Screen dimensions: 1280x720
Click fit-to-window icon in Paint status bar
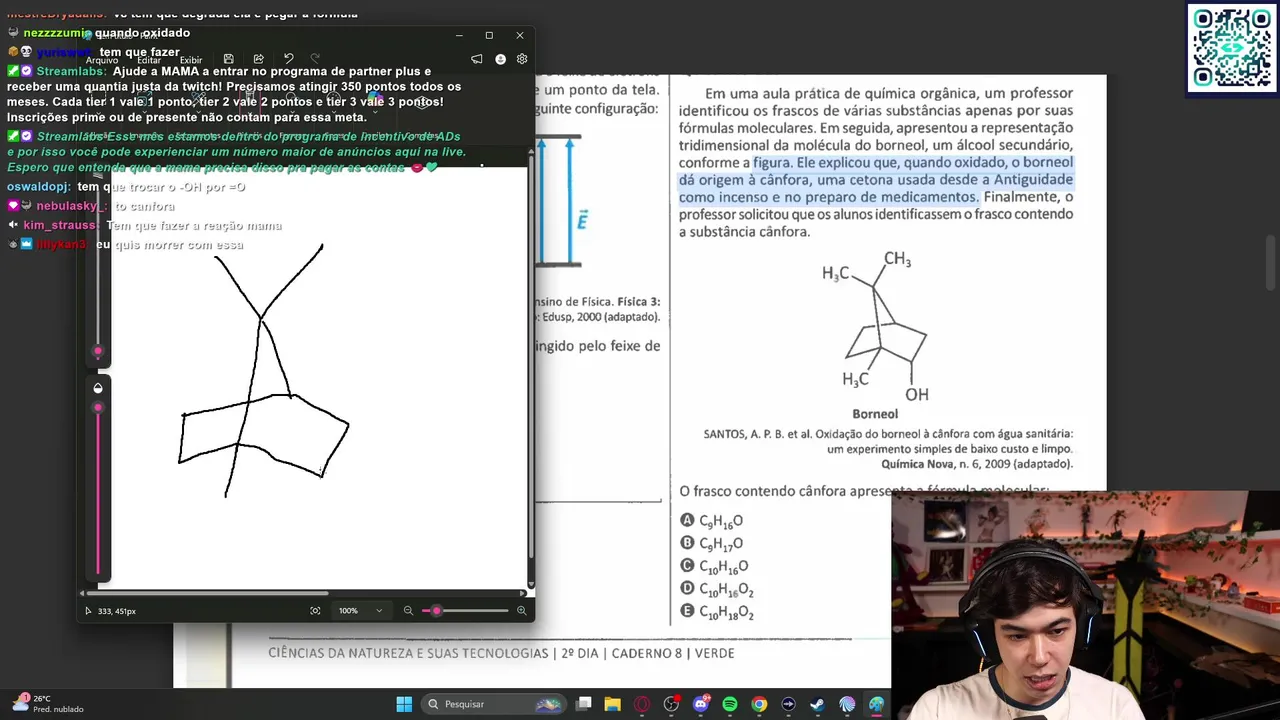[315, 611]
